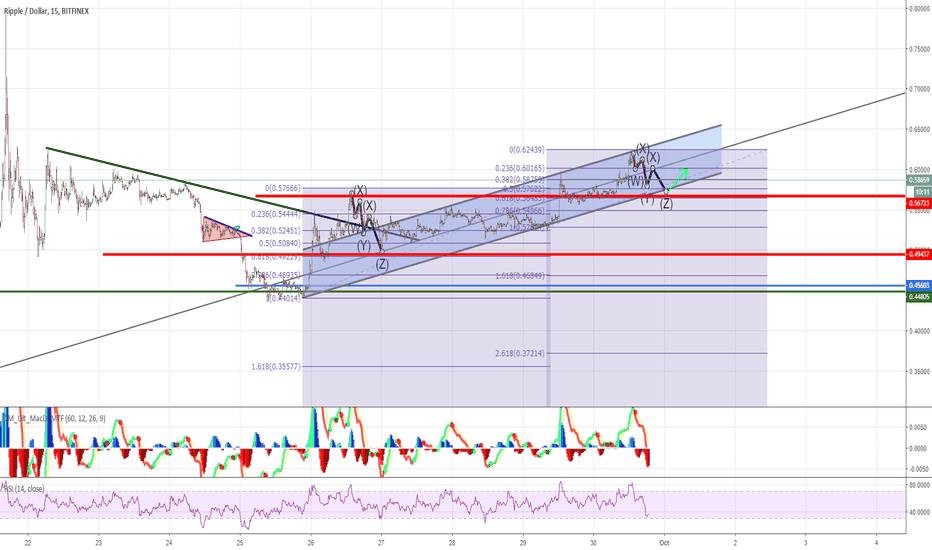
Task: Select the 1.618(0.35577) Fibonacci extension label
Action: 276,367
